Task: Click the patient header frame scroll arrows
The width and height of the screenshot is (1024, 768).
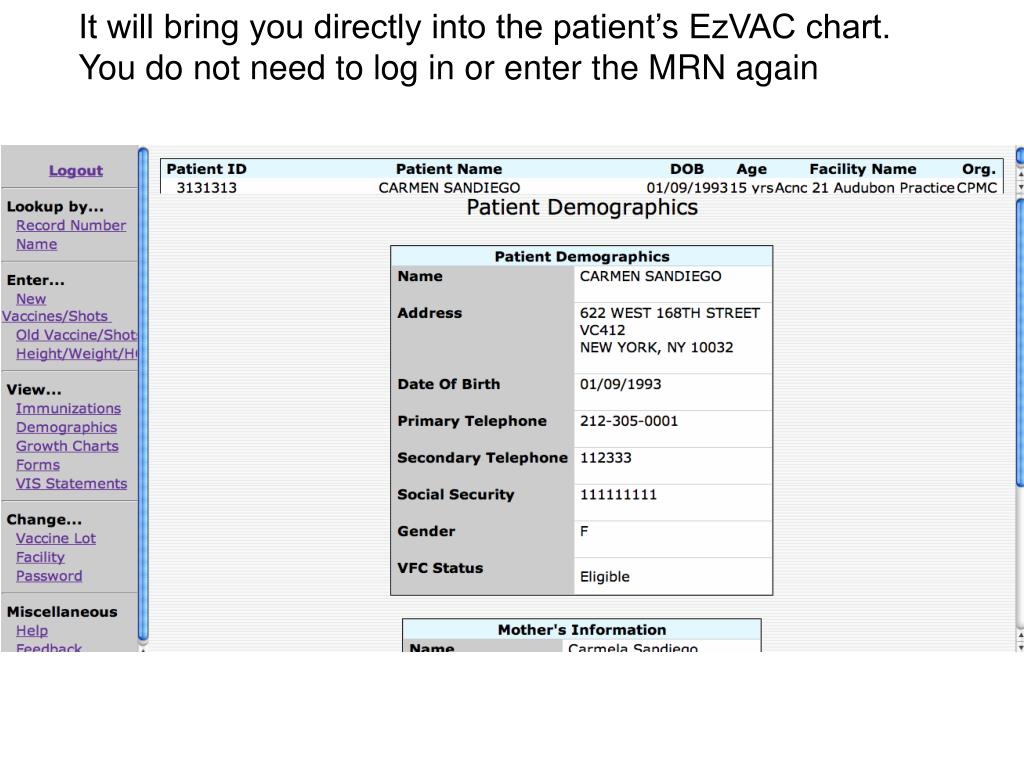Action: (x=1019, y=180)
